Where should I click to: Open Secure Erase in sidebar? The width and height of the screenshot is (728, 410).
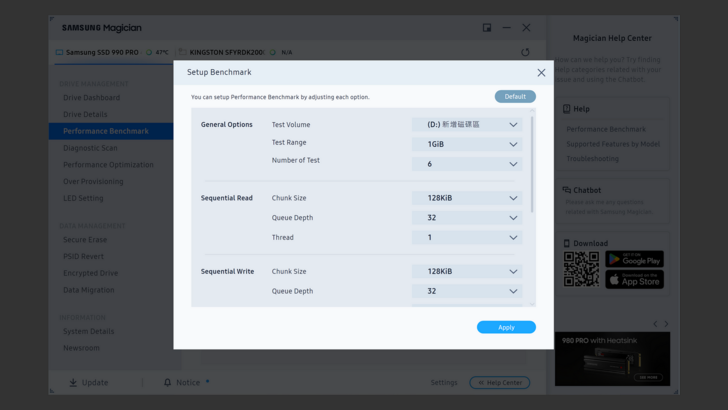(85, 240)
